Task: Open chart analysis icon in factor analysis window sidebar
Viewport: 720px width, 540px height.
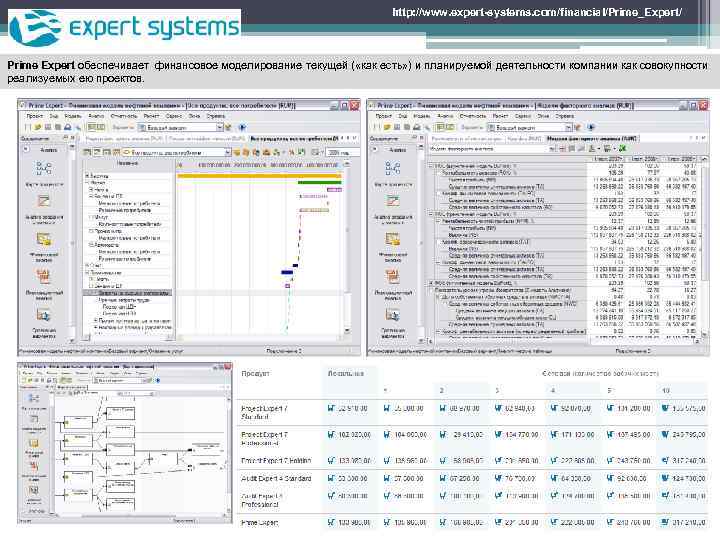Action: [x=393, y=201]
